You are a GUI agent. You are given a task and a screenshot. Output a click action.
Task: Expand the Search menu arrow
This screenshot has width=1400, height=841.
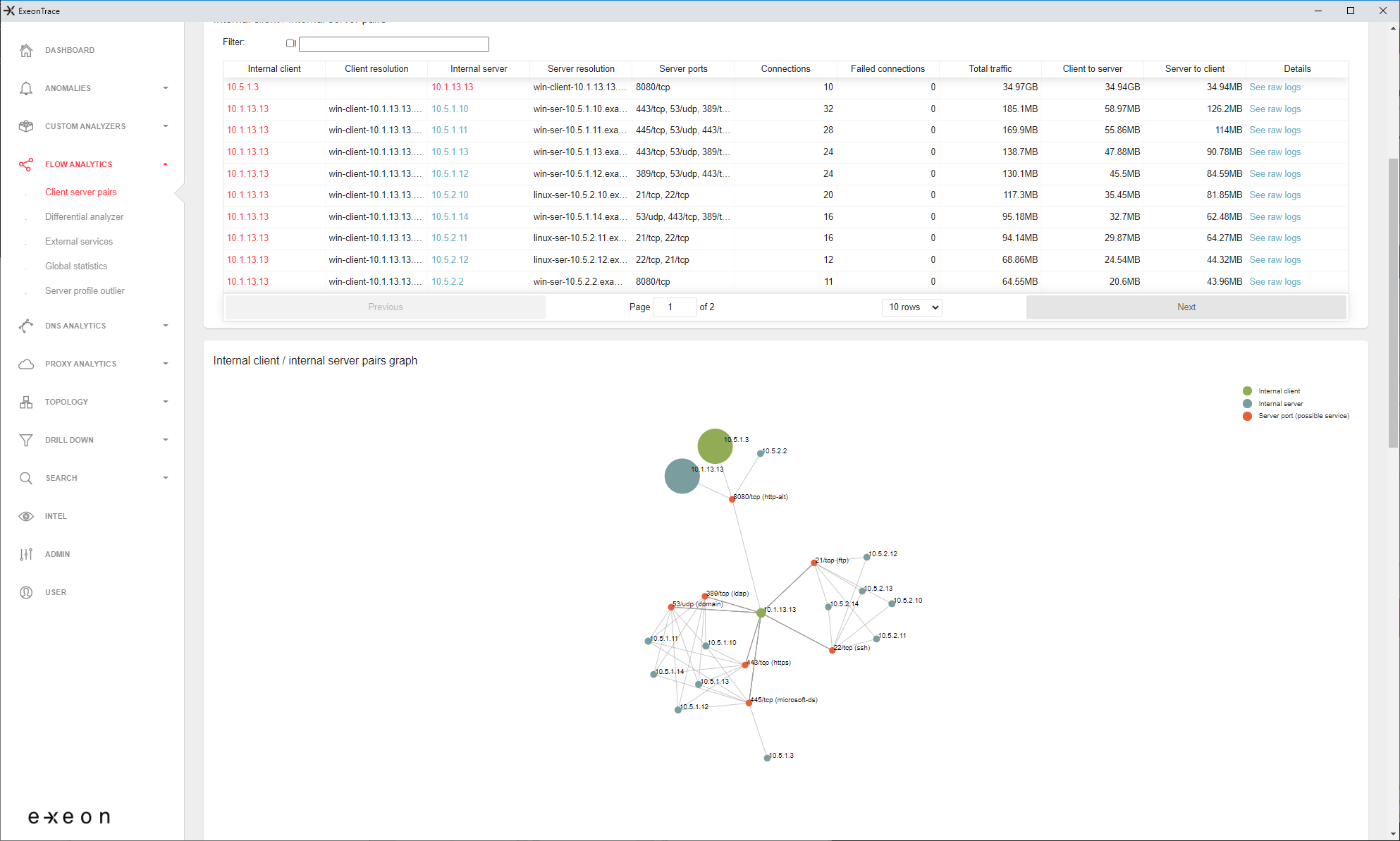tap(165, 478)
